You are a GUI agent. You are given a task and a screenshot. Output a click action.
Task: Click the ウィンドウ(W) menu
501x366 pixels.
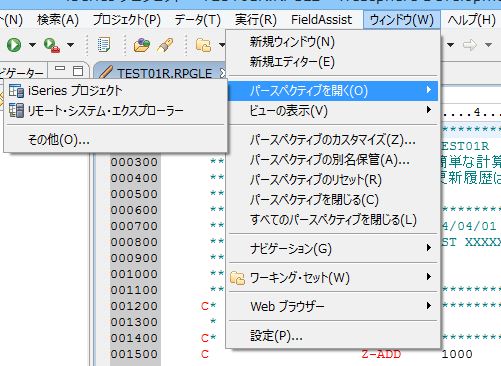tap(402, 20)
